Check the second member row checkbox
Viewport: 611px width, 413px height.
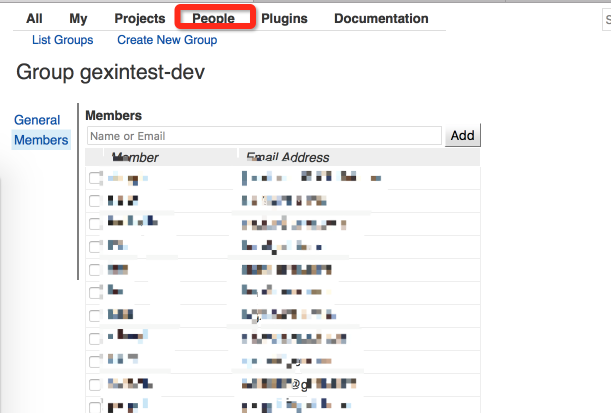tap(95, 200)
